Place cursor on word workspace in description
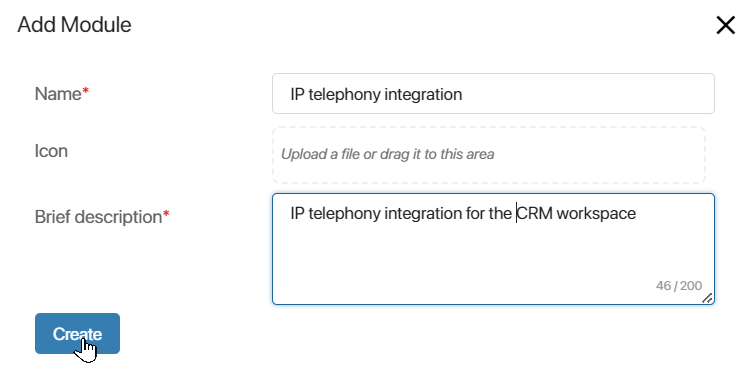The width and height of the screenshot is (744, 366). [596, 214]
